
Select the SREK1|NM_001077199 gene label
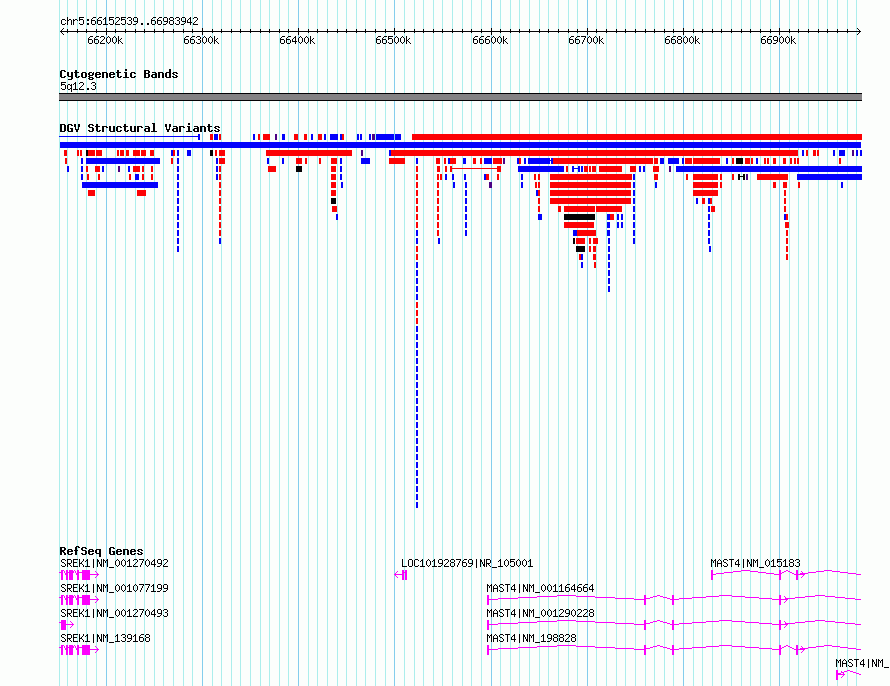[114, 588]
